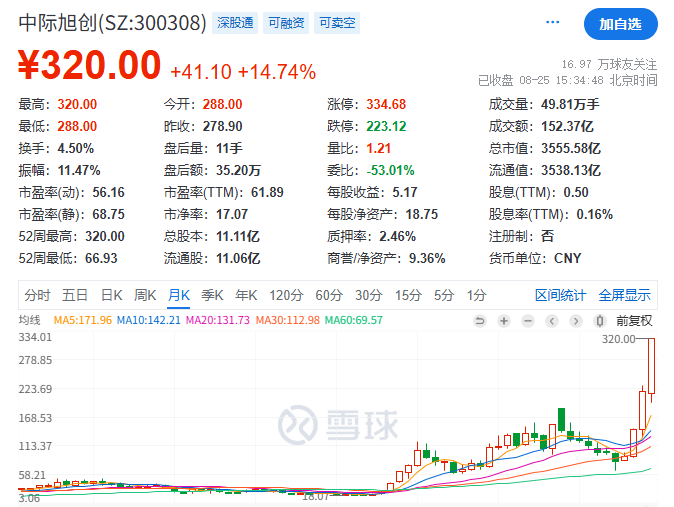This screenshot has width=674, height=507.
Task: Click the MA60:69.57 indicator label
Action: click(x=354, y=320)
